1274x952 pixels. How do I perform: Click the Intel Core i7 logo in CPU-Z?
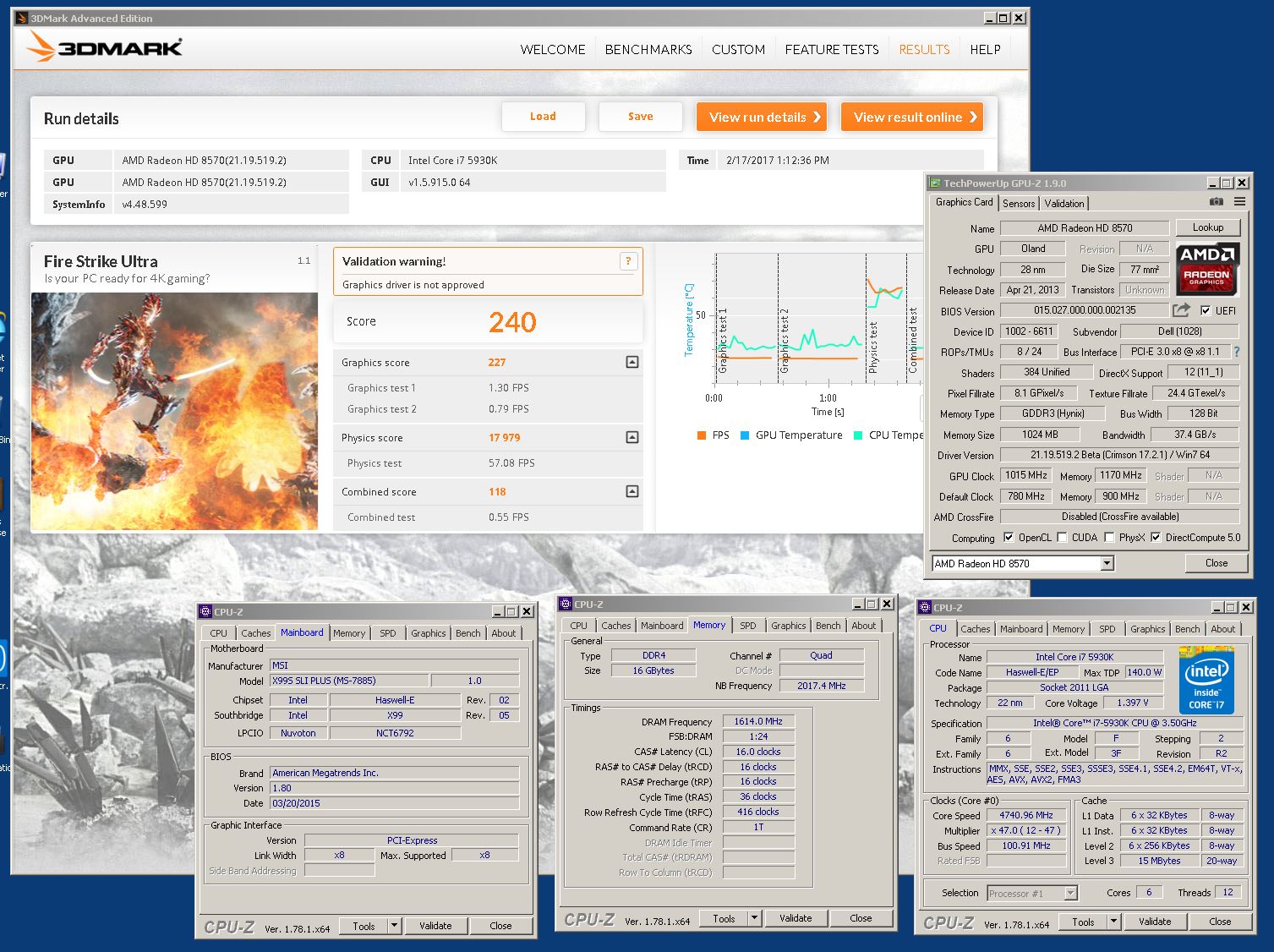[1206, 681]
